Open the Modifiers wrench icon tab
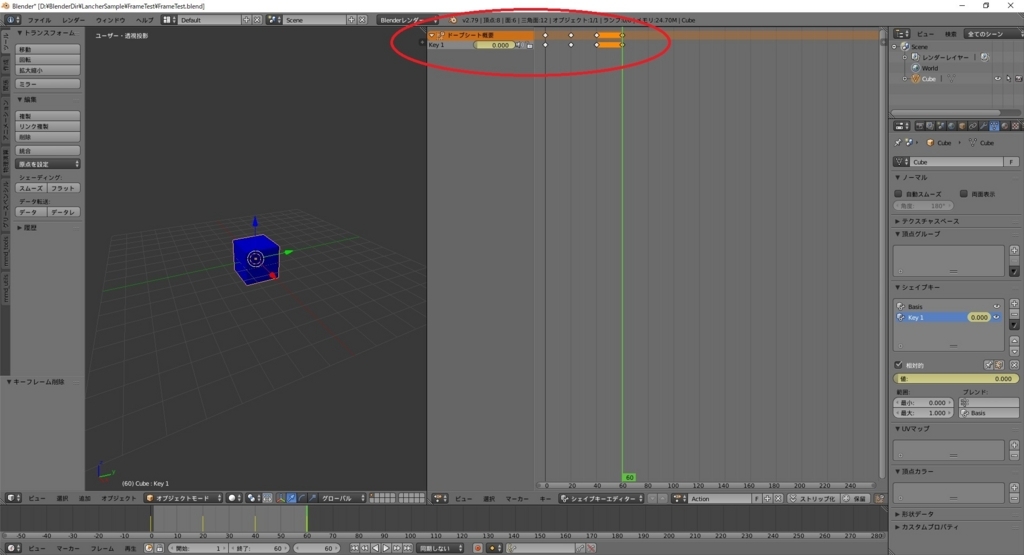 point(984,126)
